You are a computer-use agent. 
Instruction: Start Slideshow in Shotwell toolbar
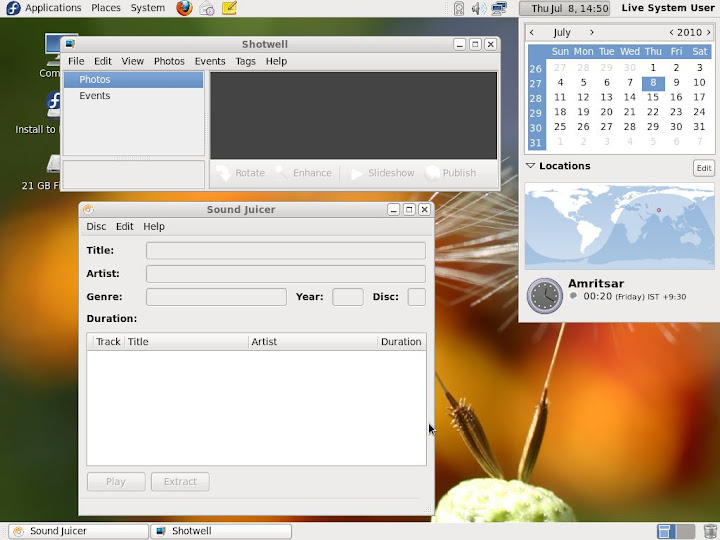tap(382, 173)
